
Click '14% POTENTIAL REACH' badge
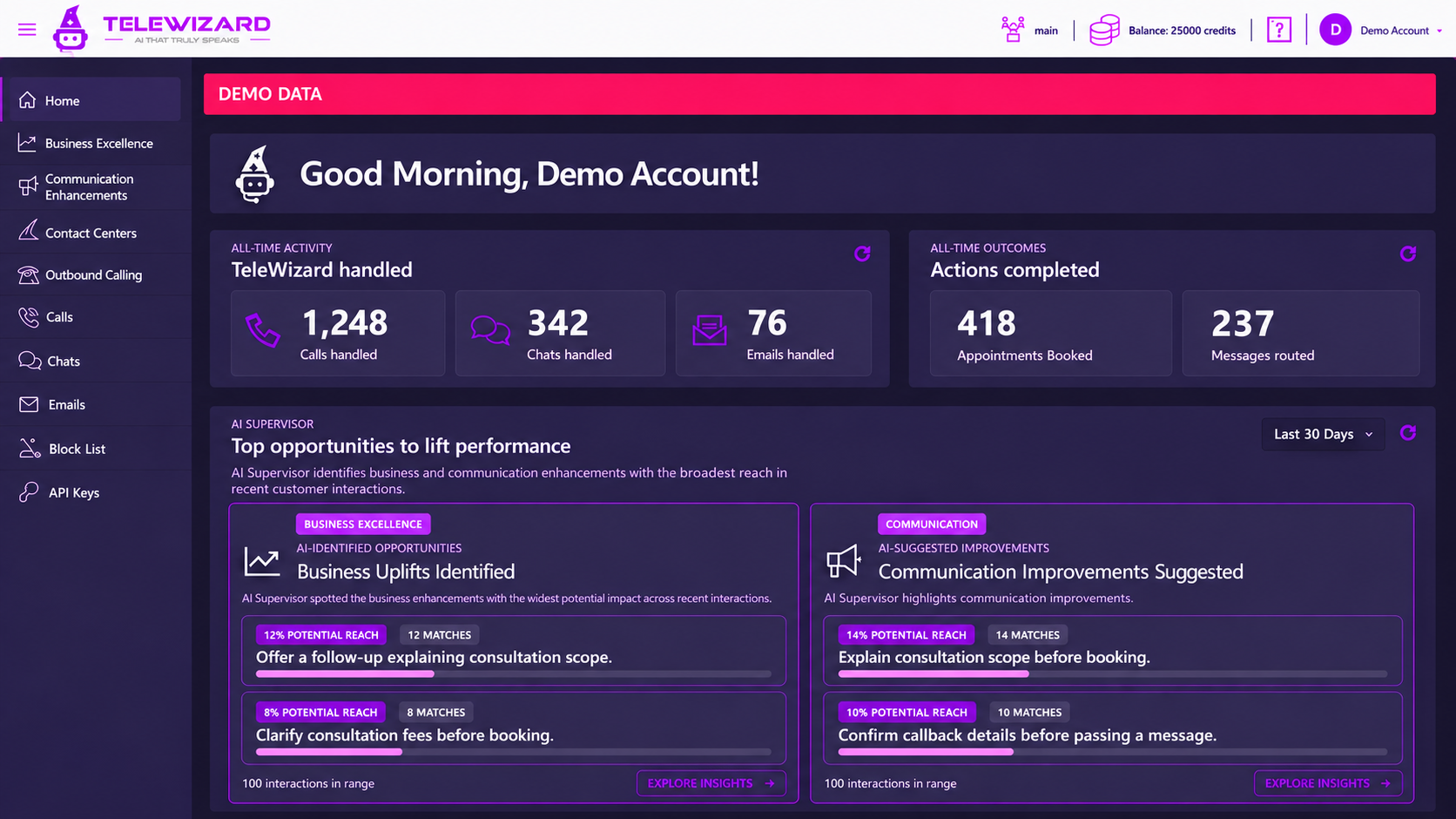click(x=906, y=635)
